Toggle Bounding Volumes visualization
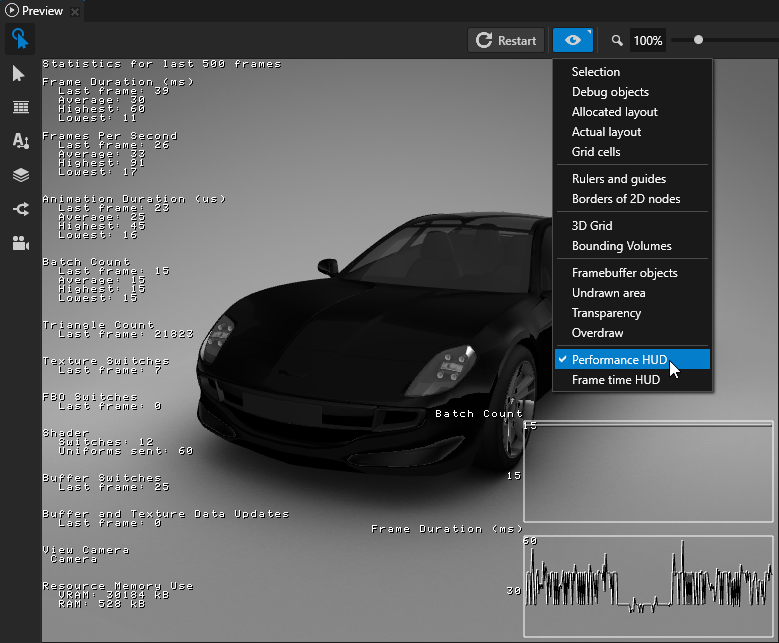Viewport: 779px width, 643px height. pyautogui.click(x=621, y=246)
